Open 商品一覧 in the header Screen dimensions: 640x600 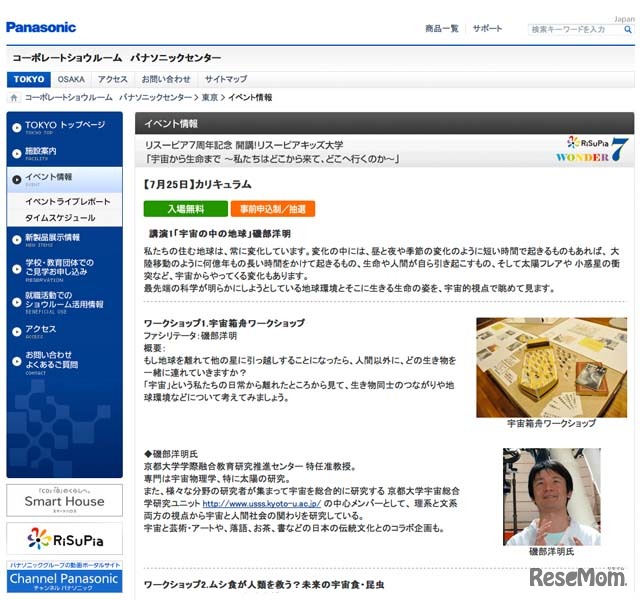pyautogui.click(x=442, y=29)
